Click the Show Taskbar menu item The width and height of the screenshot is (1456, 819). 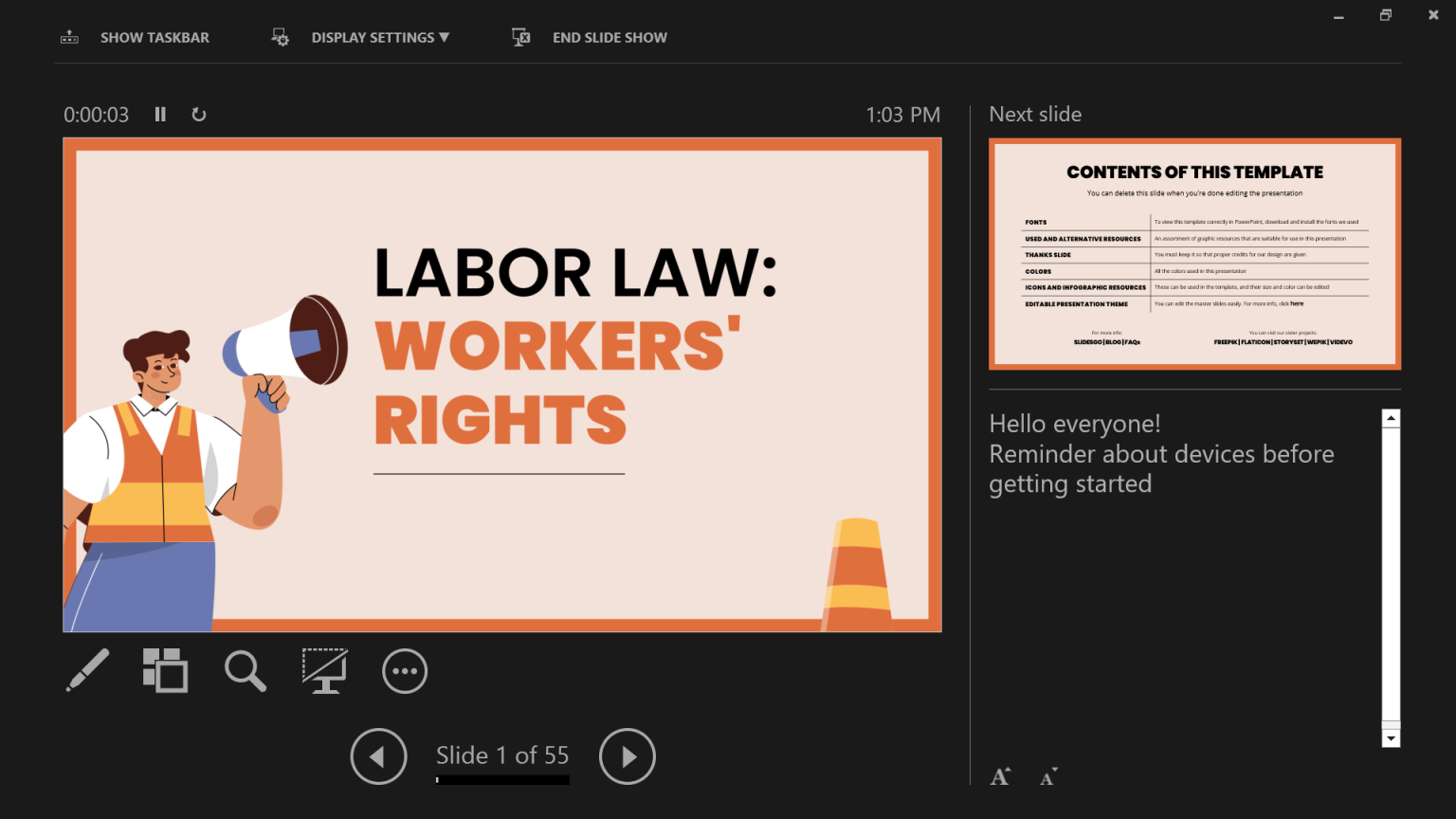155,37
